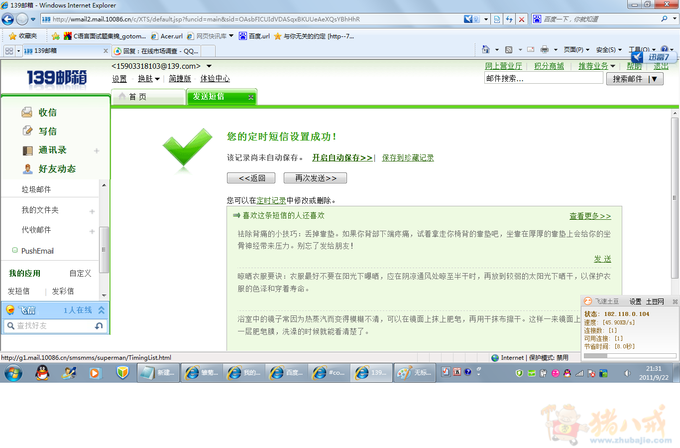
Task: Click the IE back navigation arrow
Action: click(x=8, y=19)
